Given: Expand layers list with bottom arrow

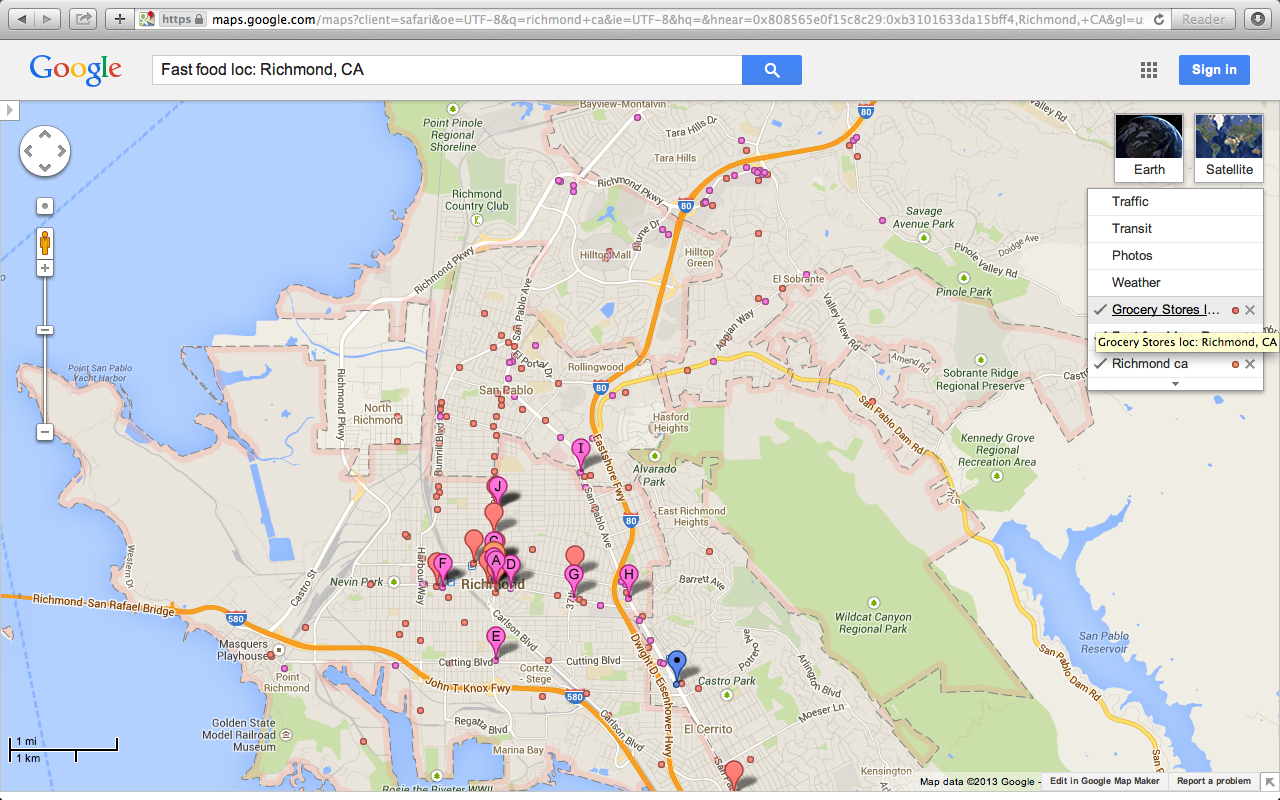Looking at the screenshot, I should [1175, 384].
